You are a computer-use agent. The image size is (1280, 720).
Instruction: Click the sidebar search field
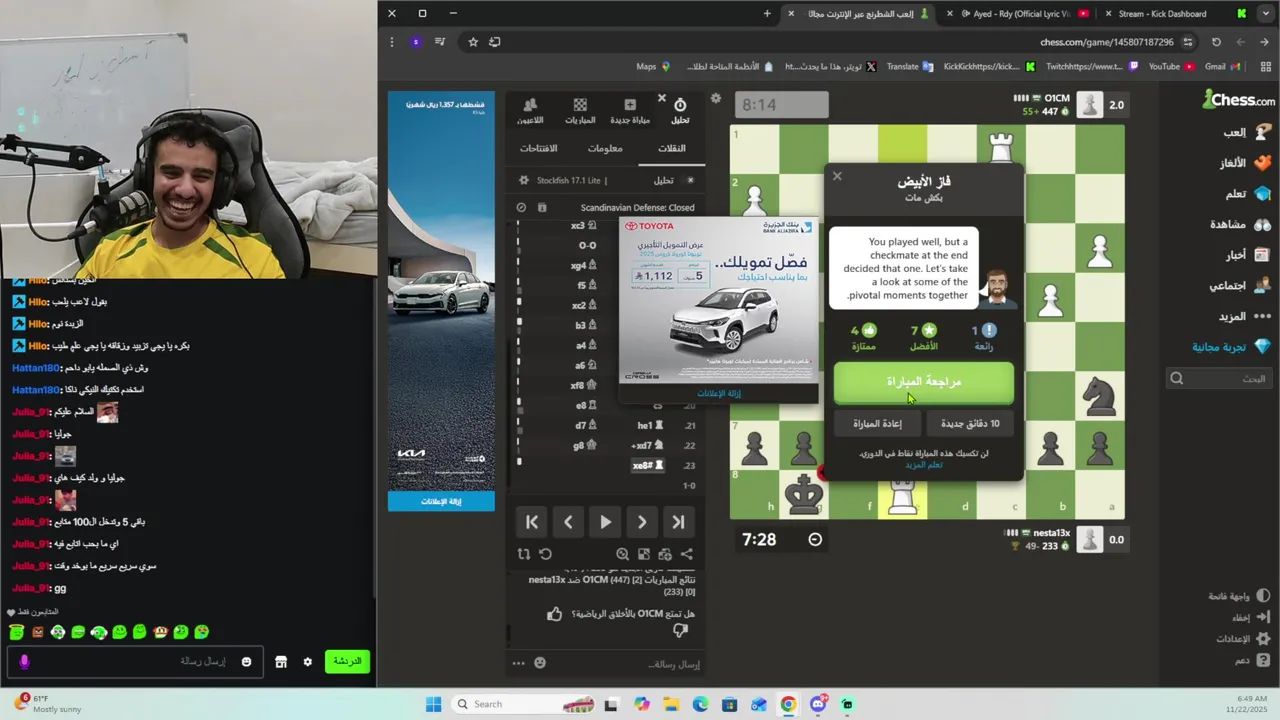(x=1220, y=378)
